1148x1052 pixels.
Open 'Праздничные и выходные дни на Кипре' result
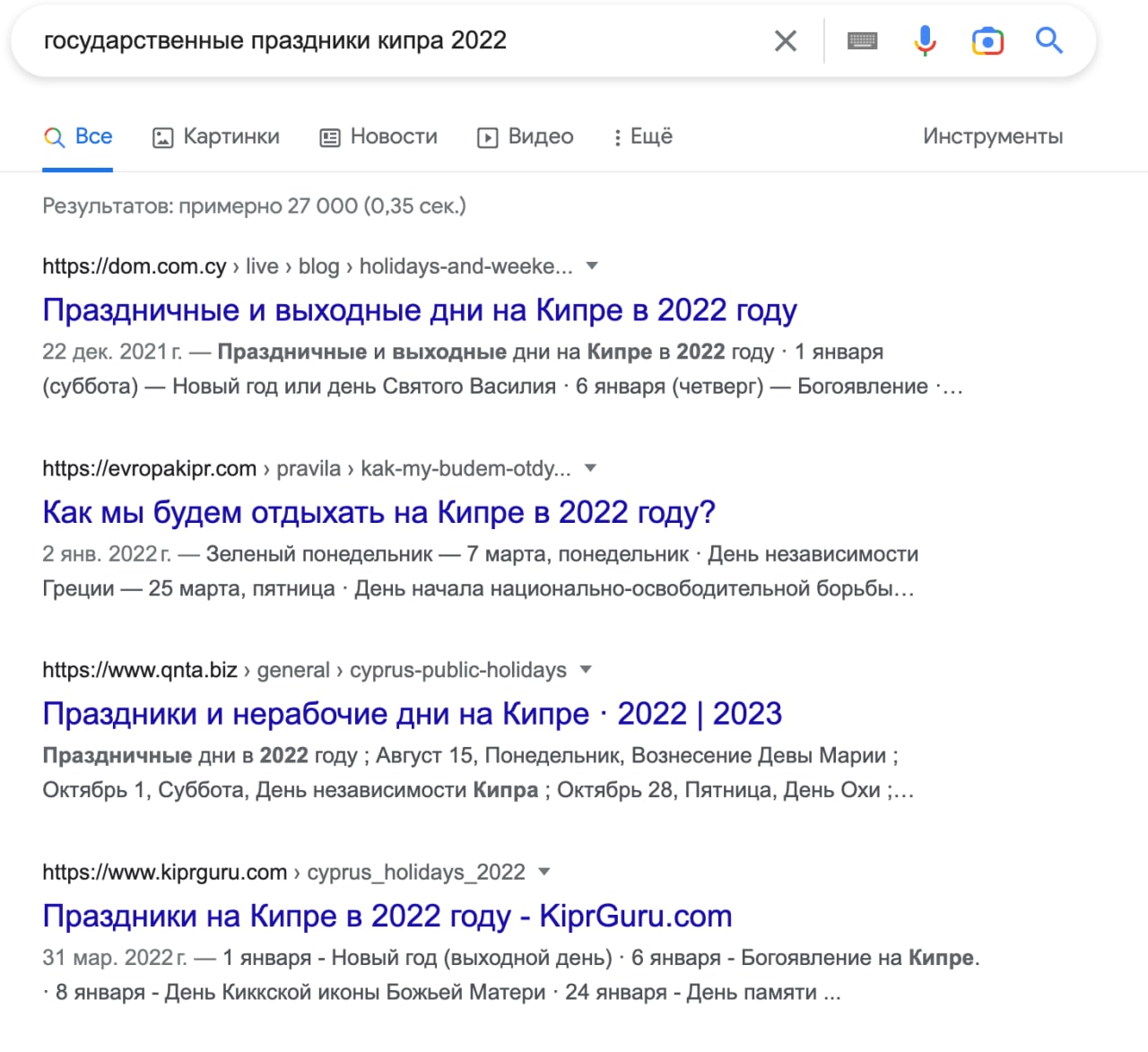[x=419, y=310]
